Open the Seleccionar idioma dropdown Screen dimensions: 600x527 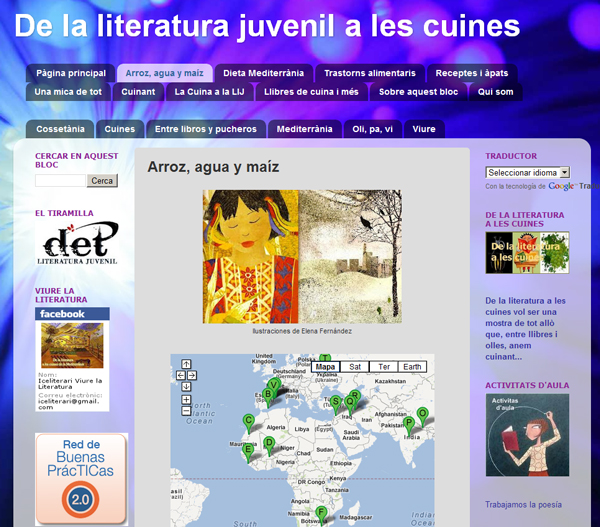click(x=527, y=173)
